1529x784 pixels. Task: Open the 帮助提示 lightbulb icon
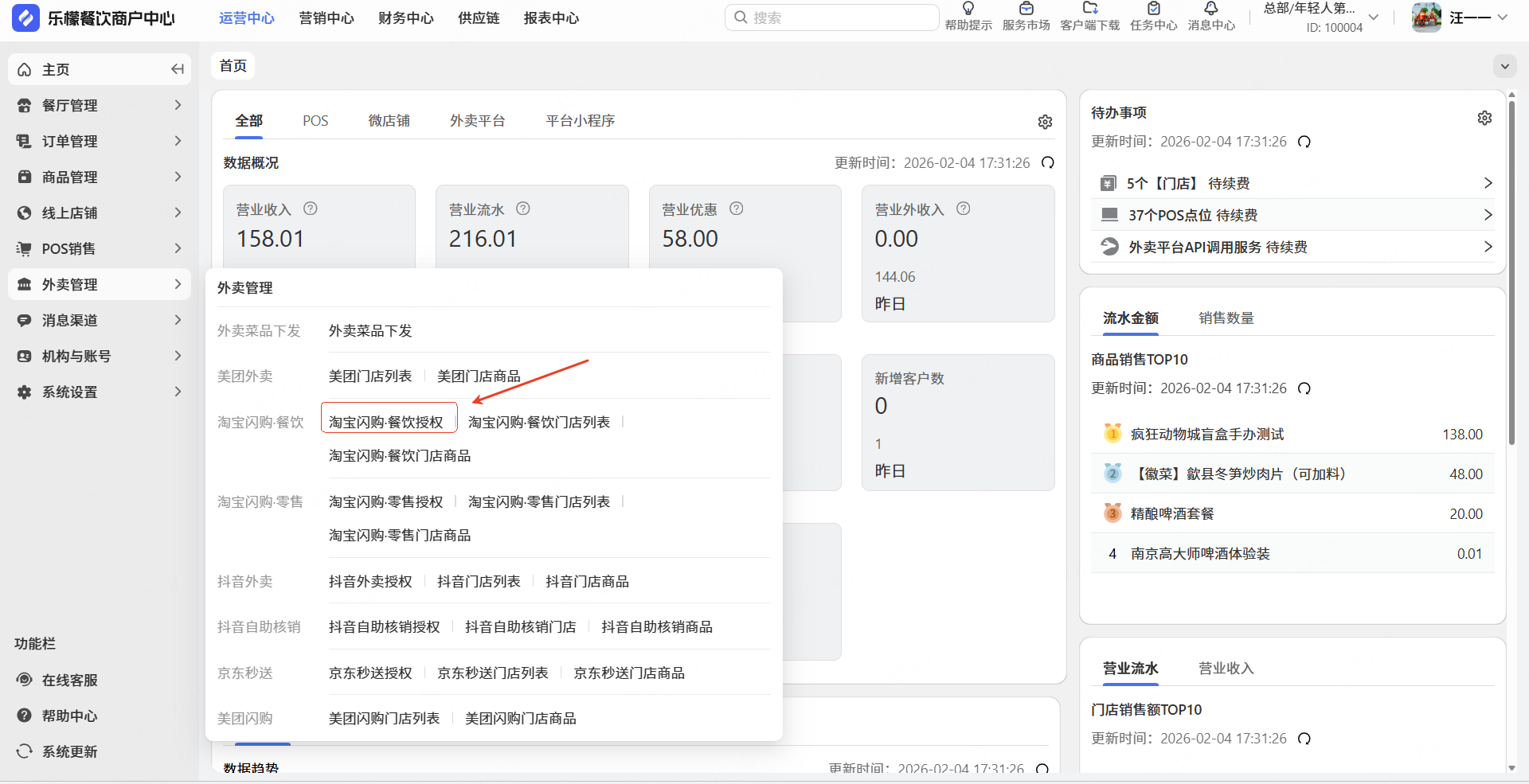click(x=968, y=8)
